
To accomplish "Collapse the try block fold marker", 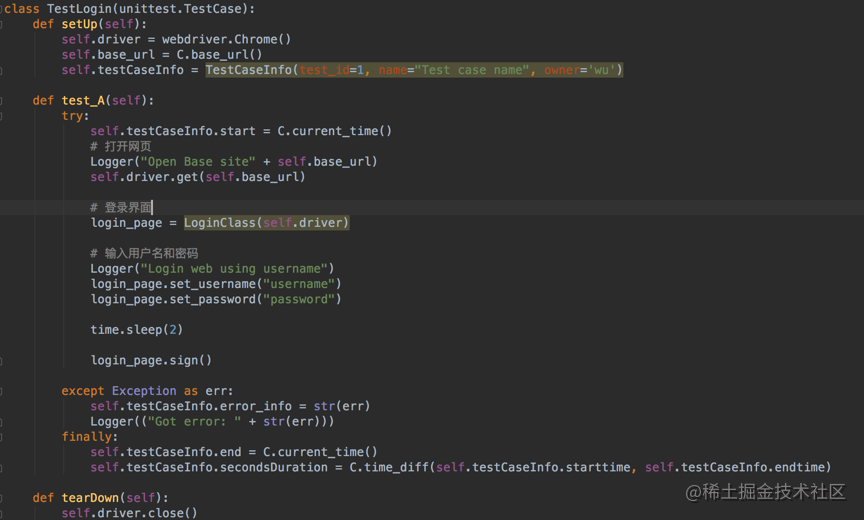I will (1, 116).
